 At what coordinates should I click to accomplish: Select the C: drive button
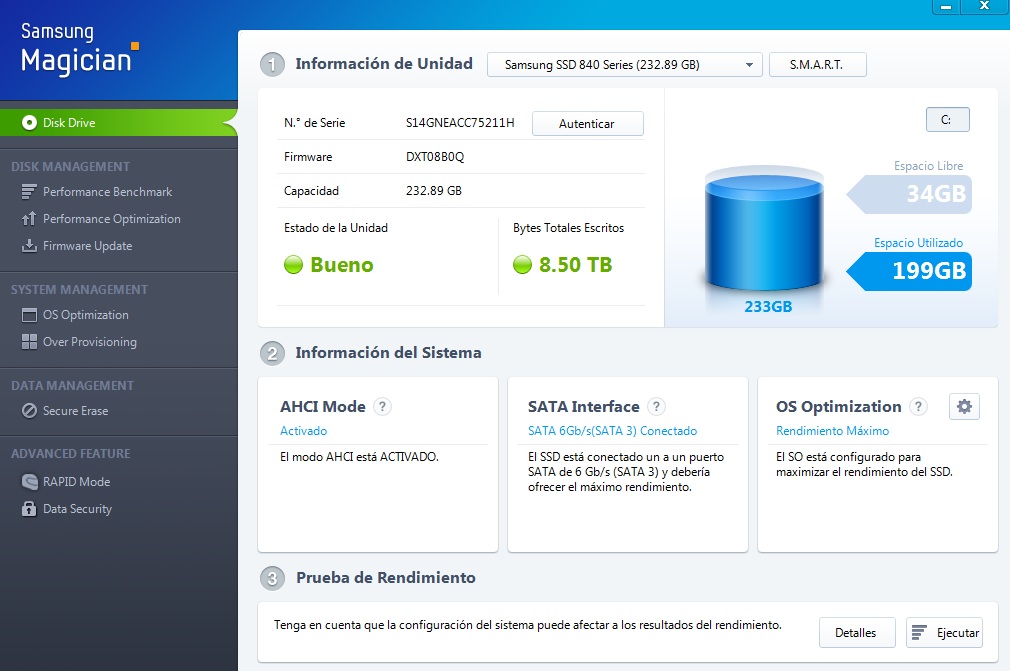pos(948,120)
